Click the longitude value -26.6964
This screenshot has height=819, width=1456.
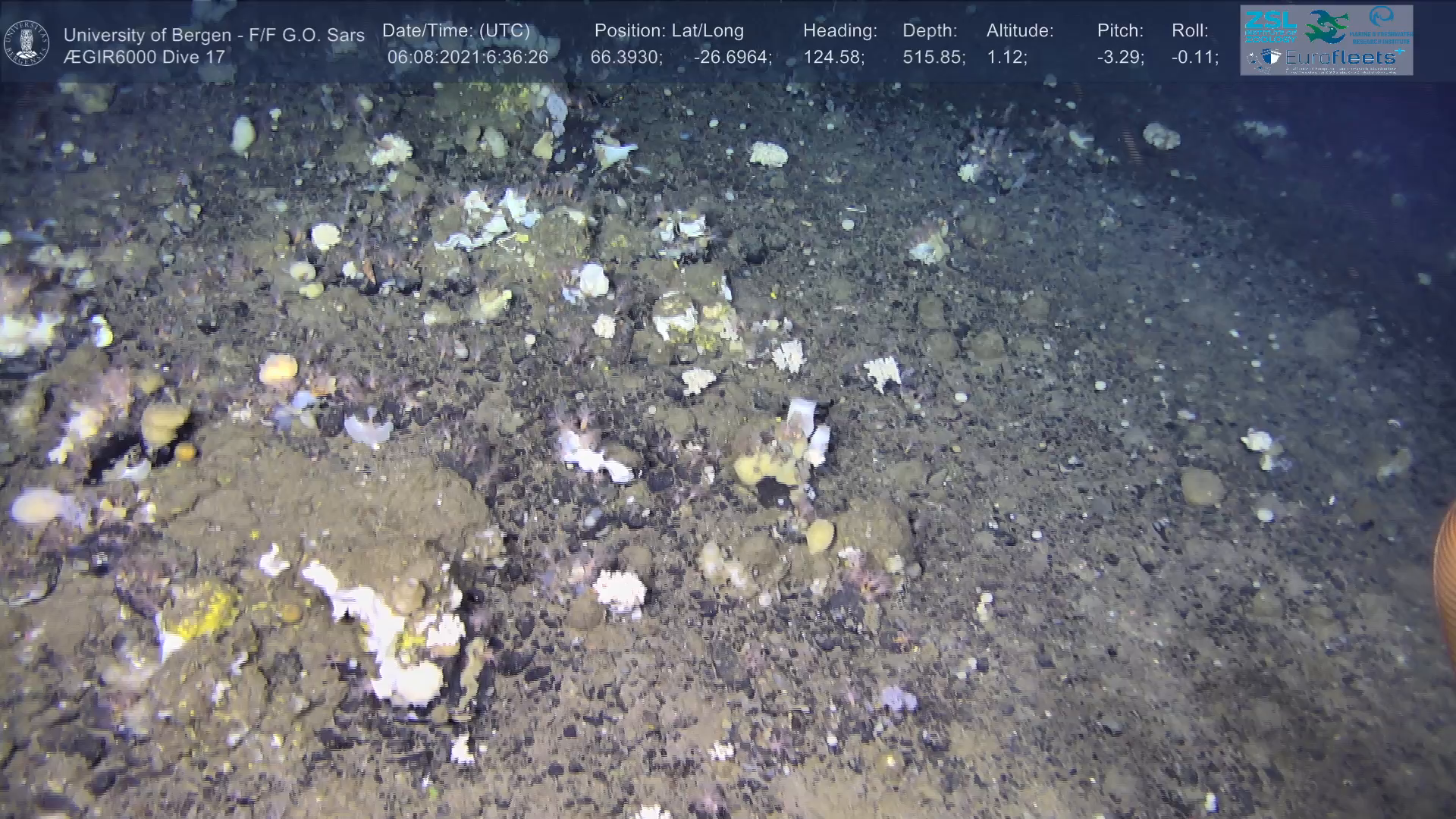[x=732, y=58]
